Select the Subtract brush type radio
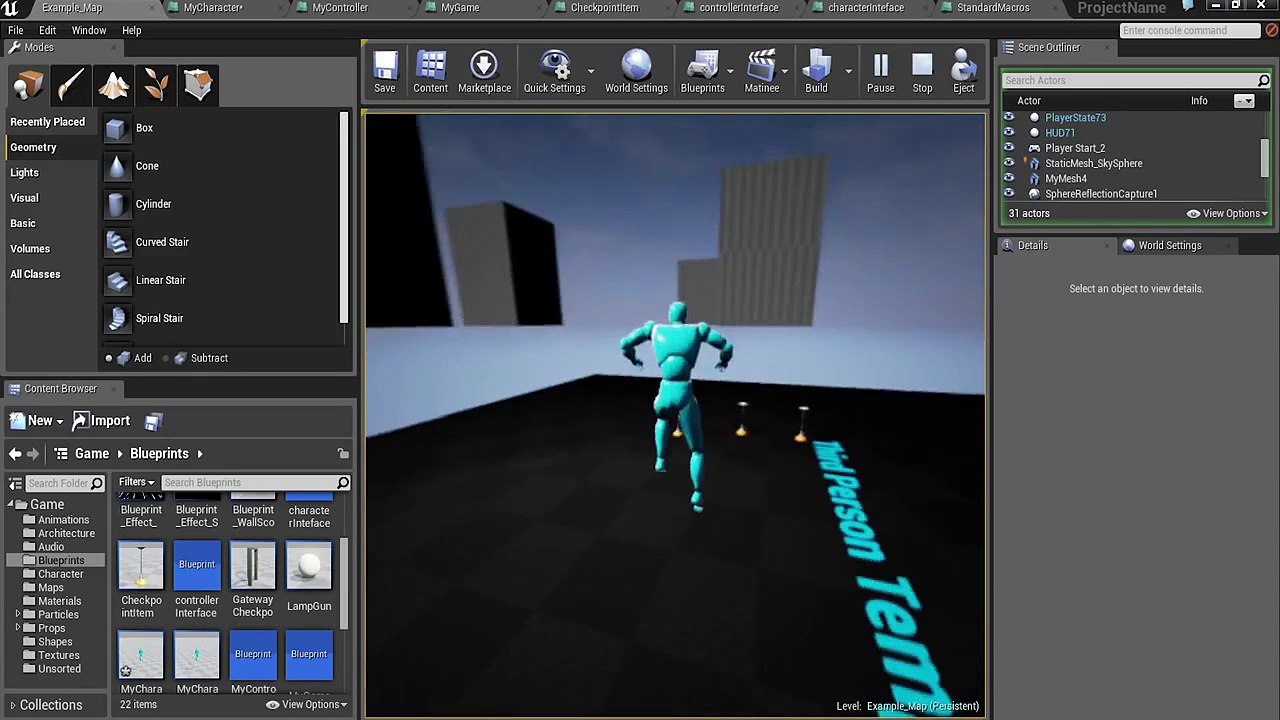The width and height of the screenshot is (1280, 720). coord(166,358)
